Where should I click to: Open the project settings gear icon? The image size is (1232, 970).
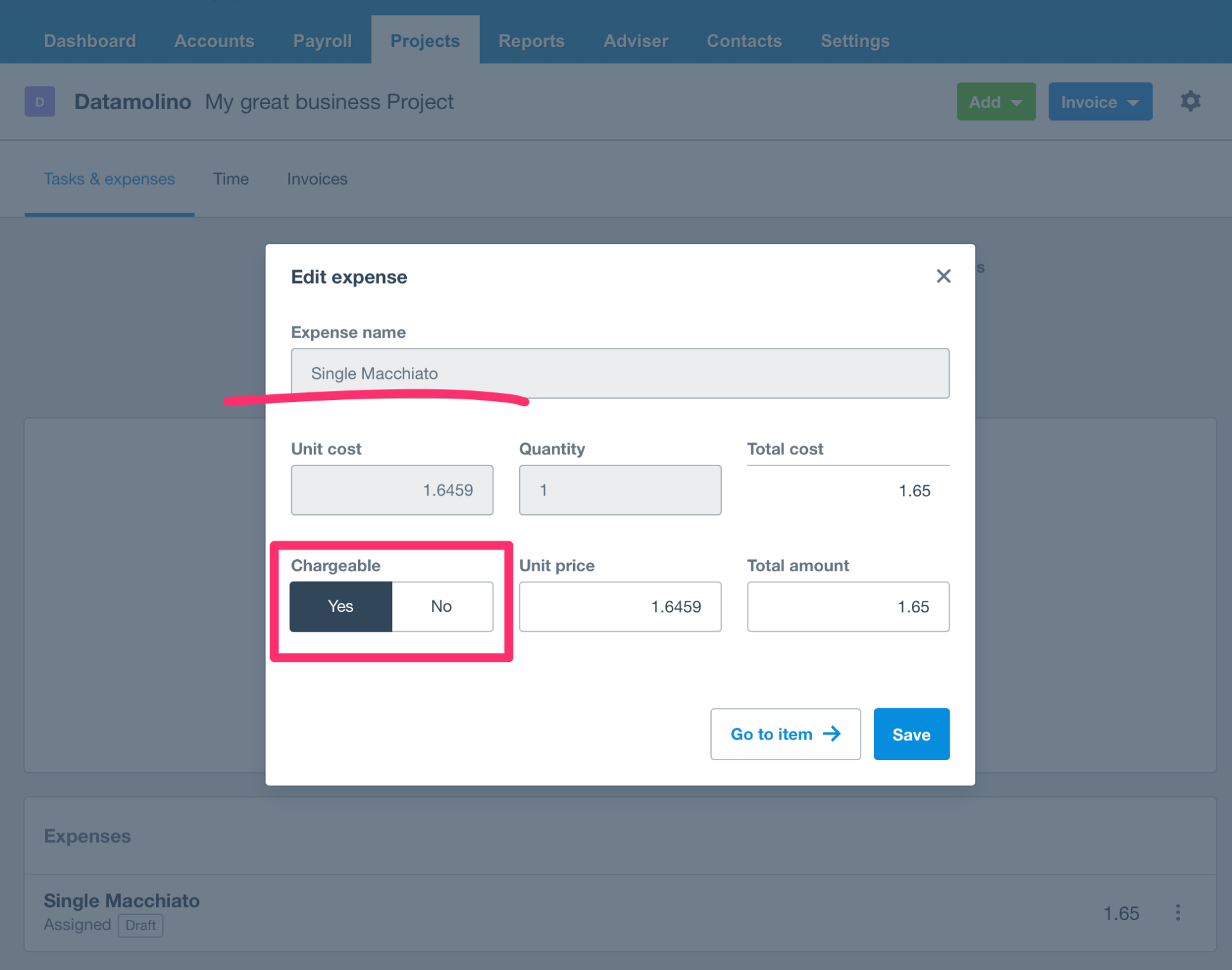[x=1190, y=101]
